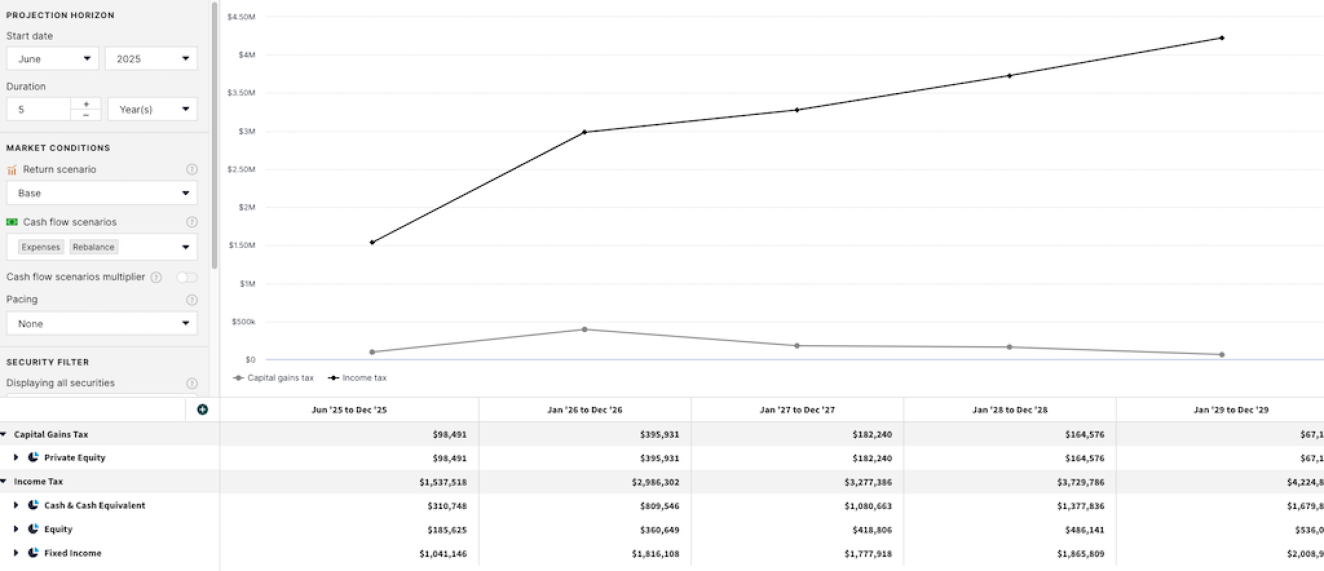The width and height of the screenshot is (1324, 571).
Task: Open the Pacing dropdown showing None
Action: (101, 324)
